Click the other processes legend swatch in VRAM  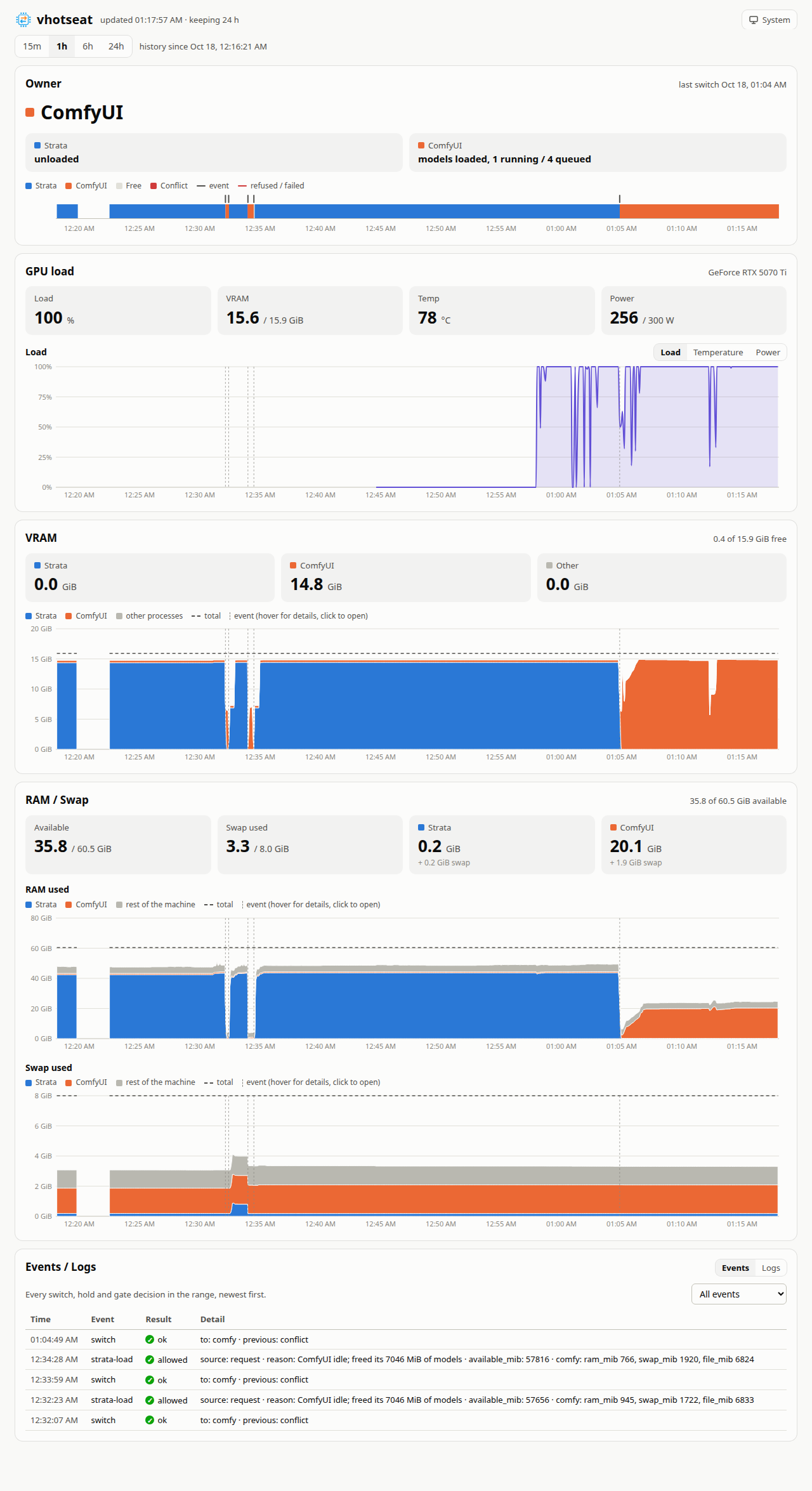point(119,616)
